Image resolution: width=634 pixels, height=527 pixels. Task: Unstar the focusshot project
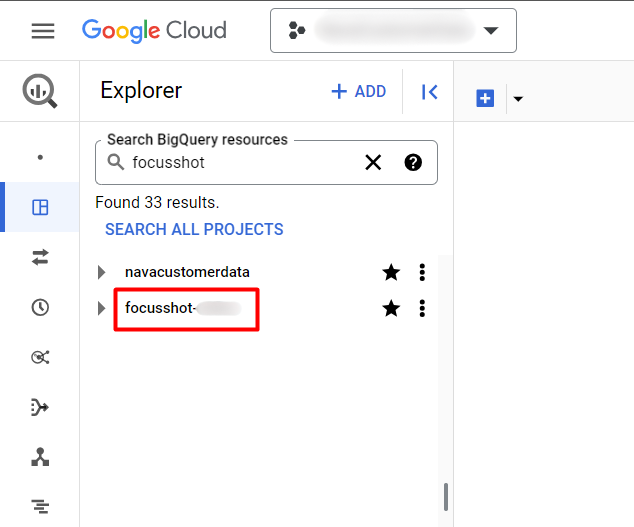click(x=391, y=309)
